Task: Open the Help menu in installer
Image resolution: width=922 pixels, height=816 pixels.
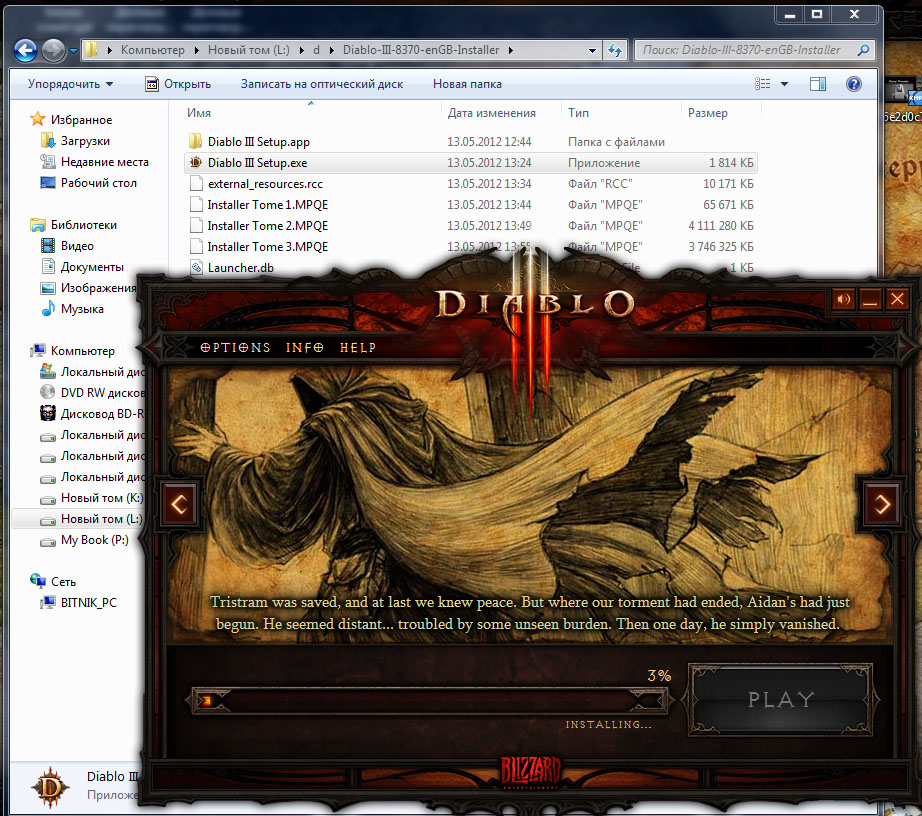Action: [x=358, y=347]
